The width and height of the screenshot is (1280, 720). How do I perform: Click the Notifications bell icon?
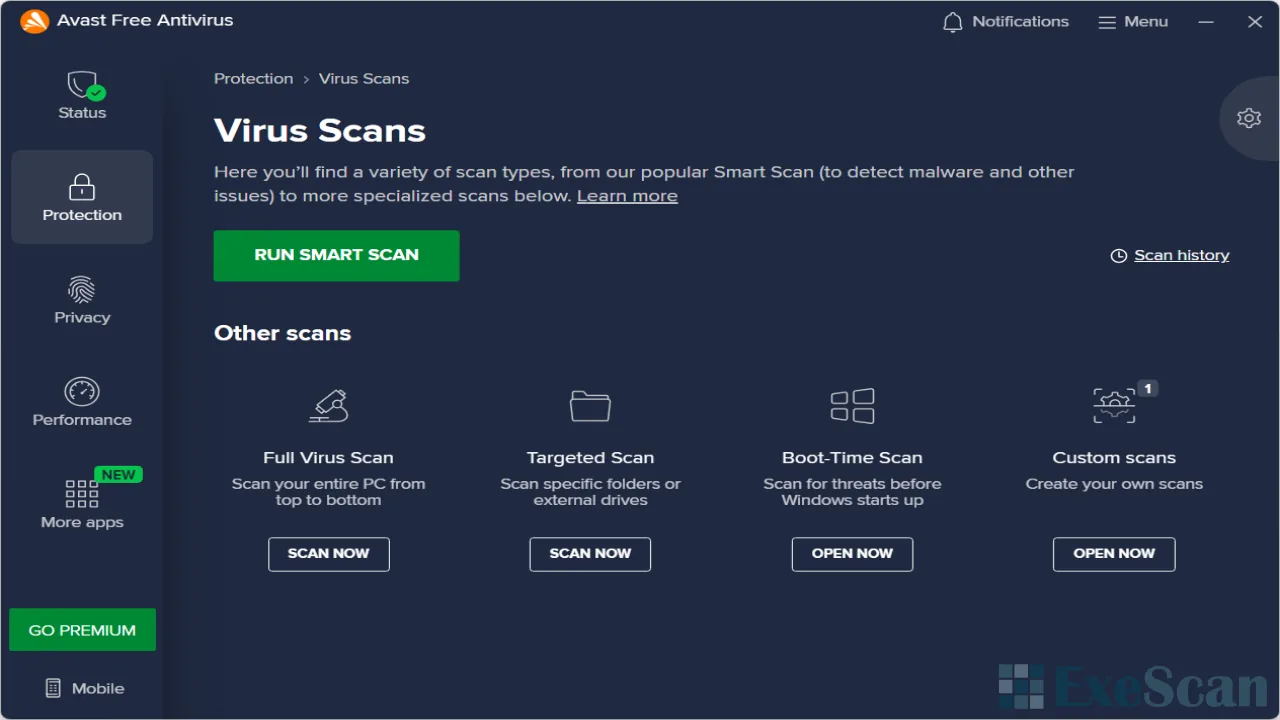tap(953, 22)
